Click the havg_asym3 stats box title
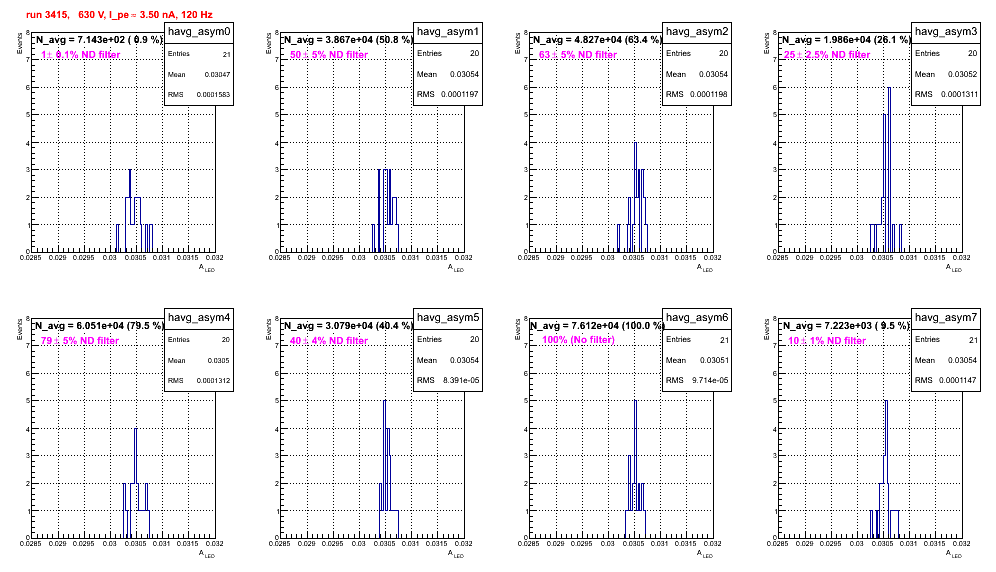This screenshot has height=572, width=996. coord(946,32)
